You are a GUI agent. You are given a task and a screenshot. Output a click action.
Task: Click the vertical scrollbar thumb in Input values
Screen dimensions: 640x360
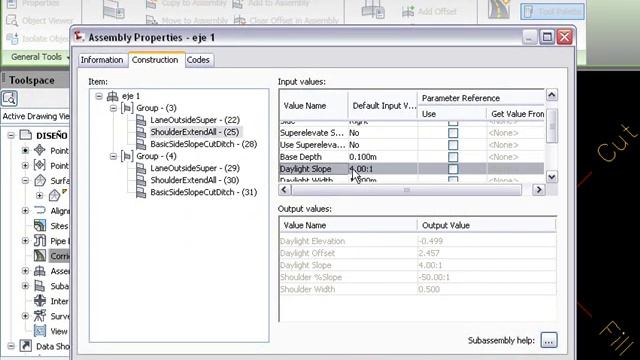552,126
